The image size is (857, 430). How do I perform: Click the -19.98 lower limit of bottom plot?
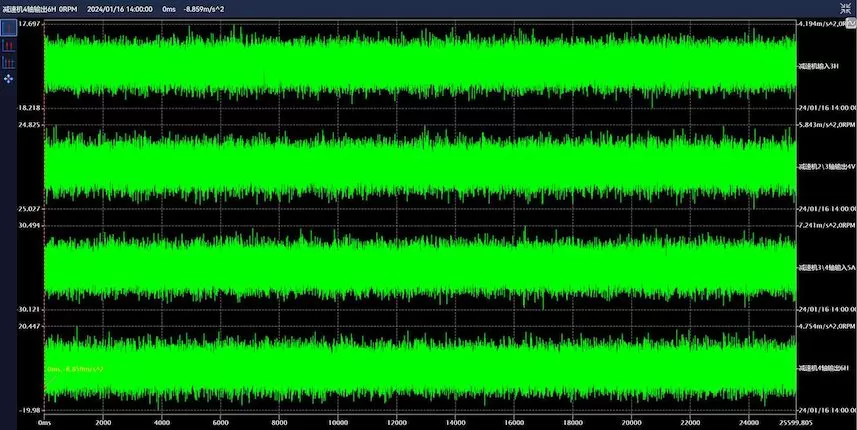pyautogui.click(x=30, y=410)
